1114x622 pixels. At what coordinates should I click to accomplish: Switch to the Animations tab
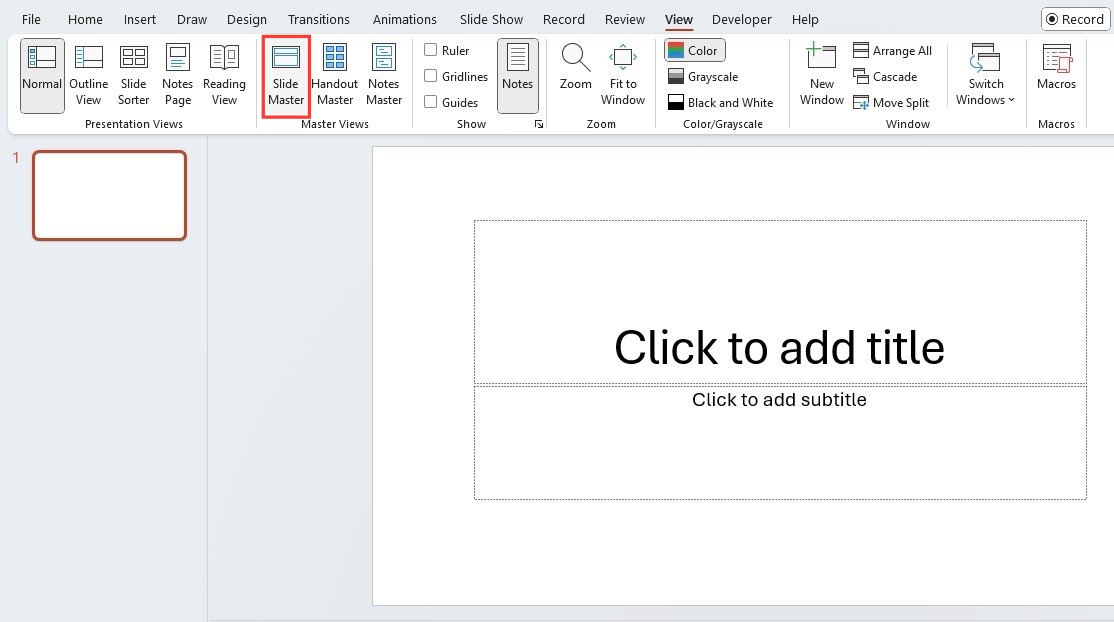pos(404,19)
